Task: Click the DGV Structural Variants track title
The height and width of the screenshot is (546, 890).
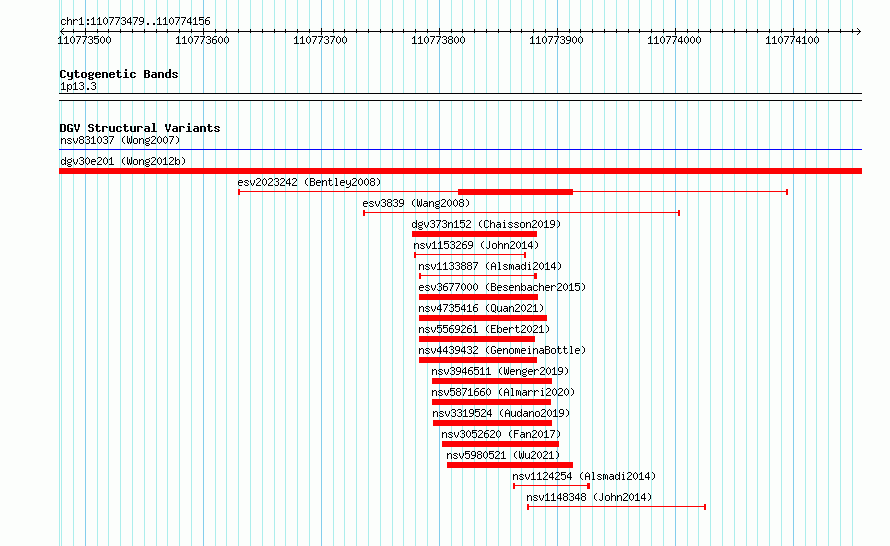Action: (x=140, y=128)
